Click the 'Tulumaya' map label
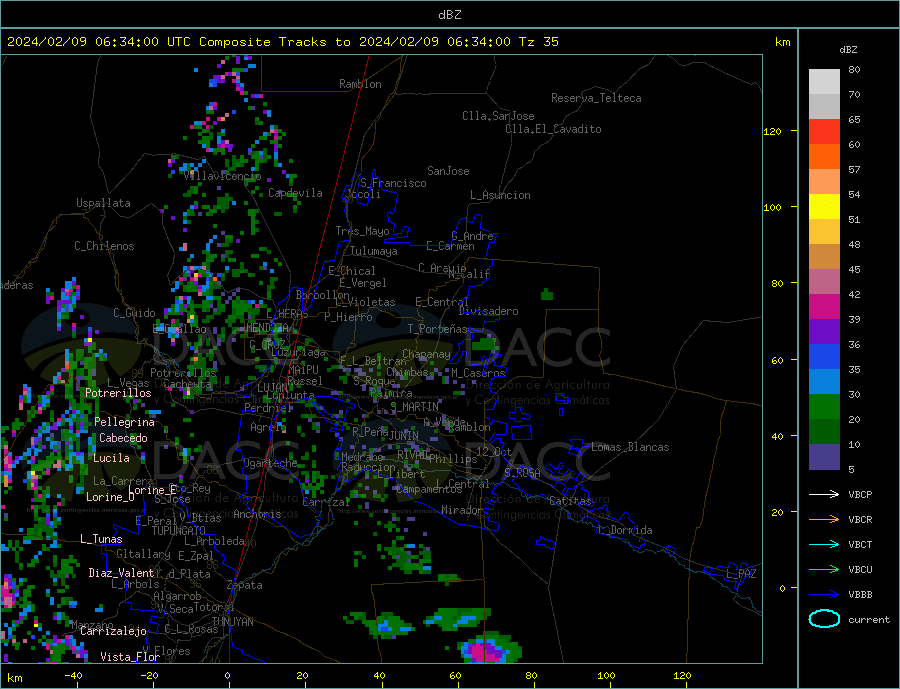Screen dimensions: 900x689 (x=374, y=251)
